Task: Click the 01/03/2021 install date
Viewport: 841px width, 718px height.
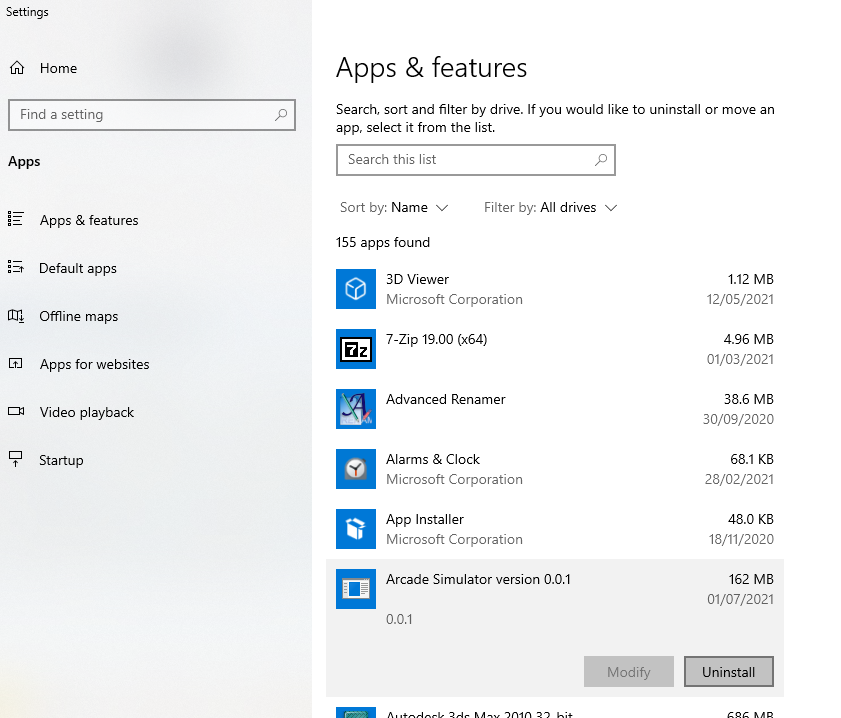Action: pyautogui.click(x=740, y=359)
